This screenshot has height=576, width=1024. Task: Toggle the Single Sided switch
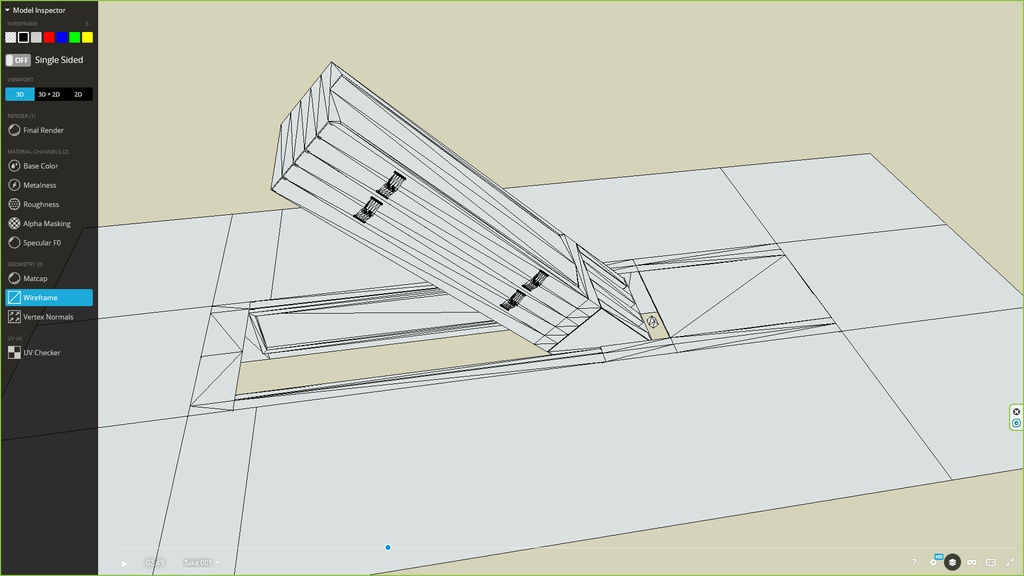(19, 60)
